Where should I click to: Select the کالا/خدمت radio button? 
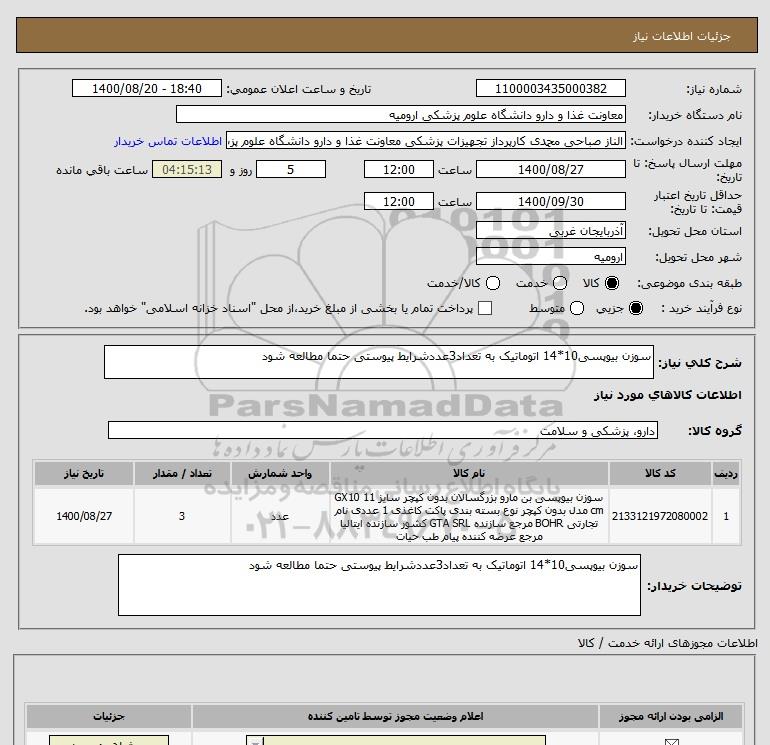tap(493, 283)
